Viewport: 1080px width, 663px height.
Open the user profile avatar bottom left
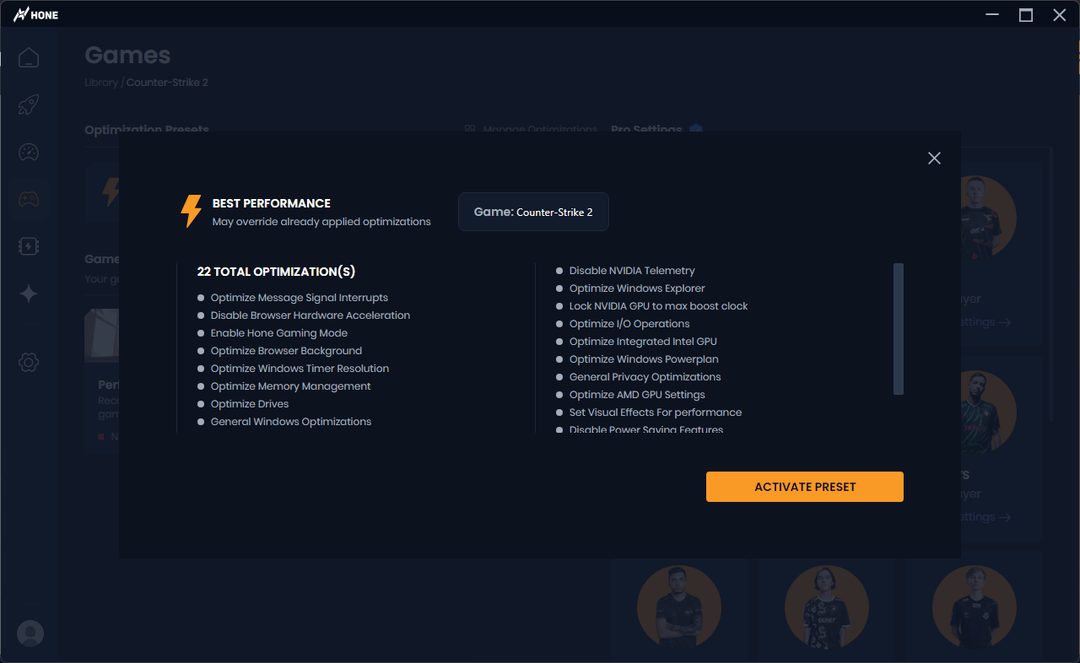tap(30, 633)
